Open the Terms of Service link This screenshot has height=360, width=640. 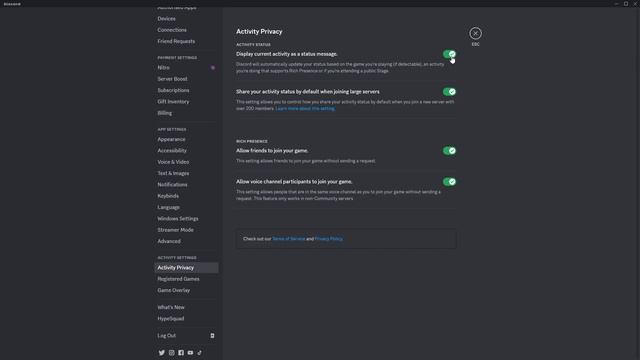pyautogui.click(x=289, y=239)
